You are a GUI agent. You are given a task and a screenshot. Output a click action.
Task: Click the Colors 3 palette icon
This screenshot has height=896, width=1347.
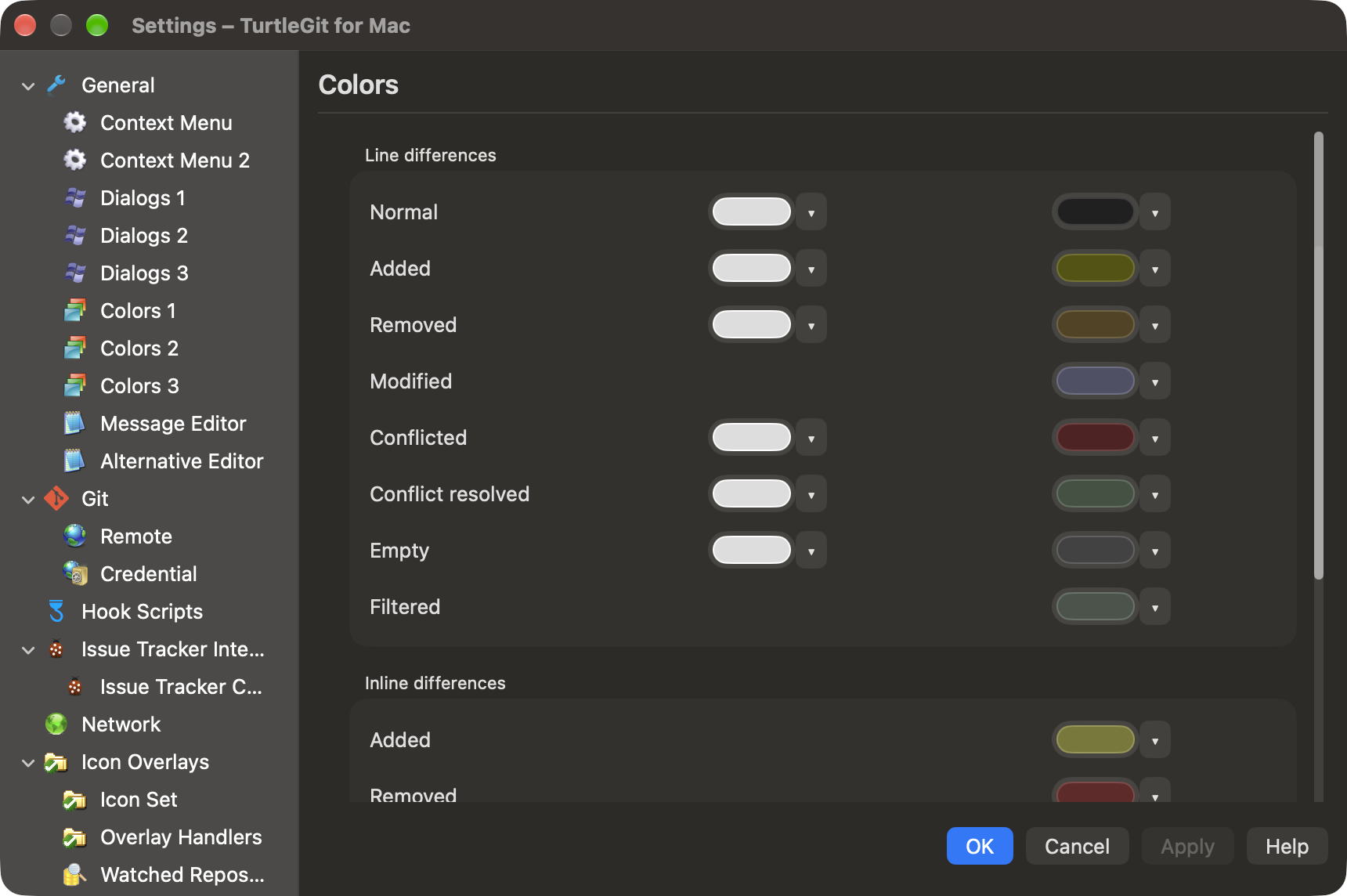75,385
